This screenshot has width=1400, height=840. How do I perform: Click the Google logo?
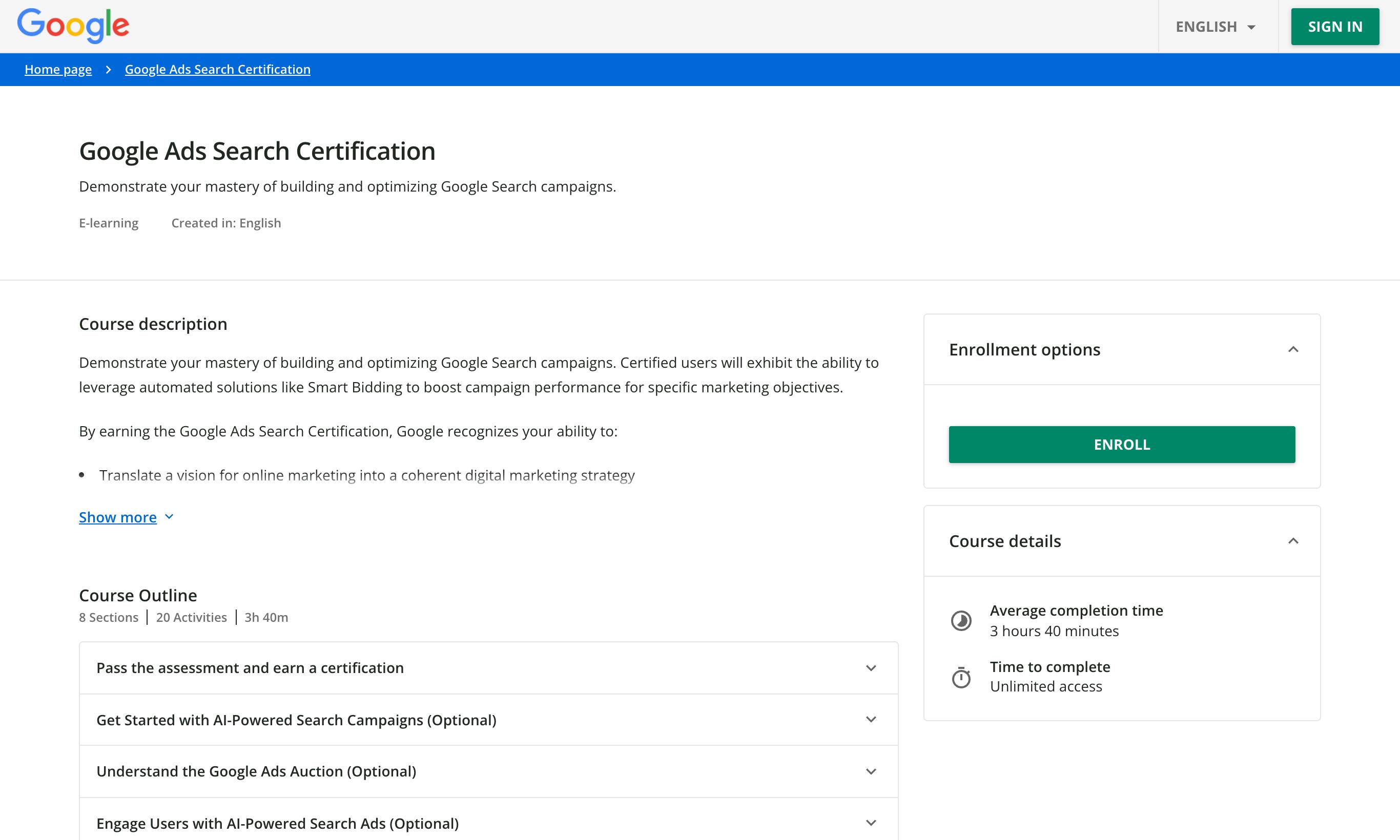click(73, 26)
